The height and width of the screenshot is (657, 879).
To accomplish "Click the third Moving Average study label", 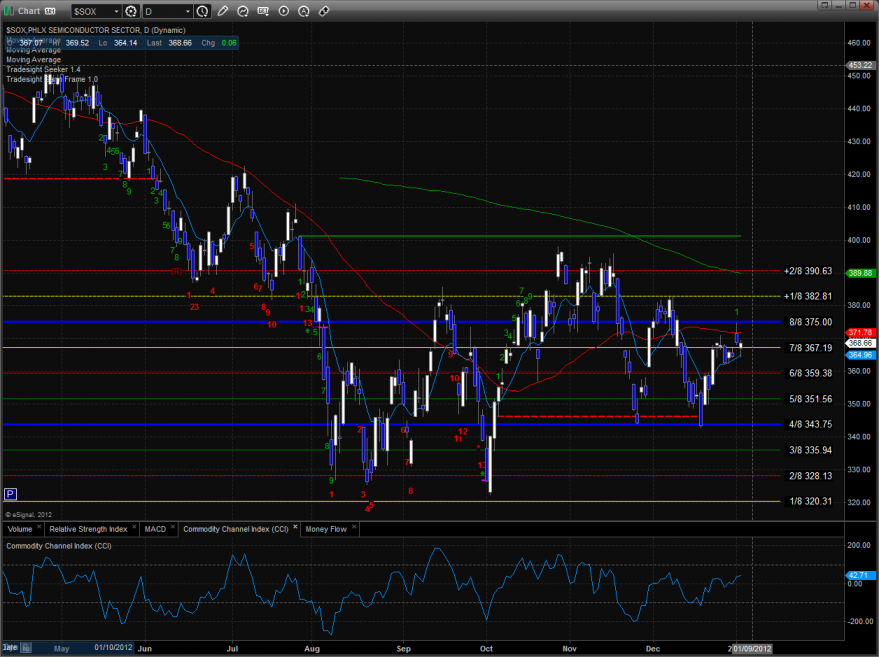I will click(34, 59).
